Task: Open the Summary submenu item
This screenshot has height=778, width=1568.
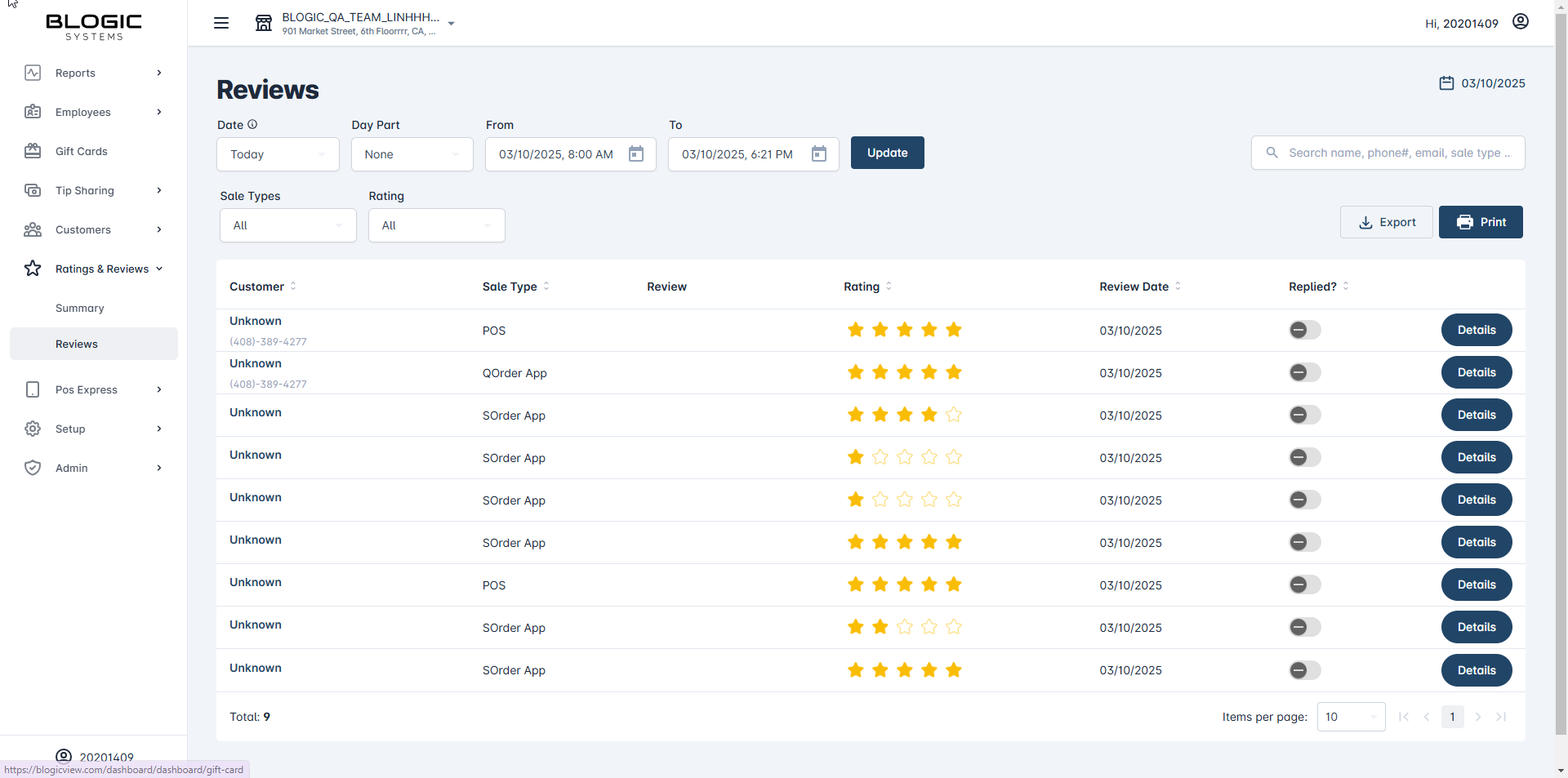Action: pyautogui.click(x=80, y=308)
